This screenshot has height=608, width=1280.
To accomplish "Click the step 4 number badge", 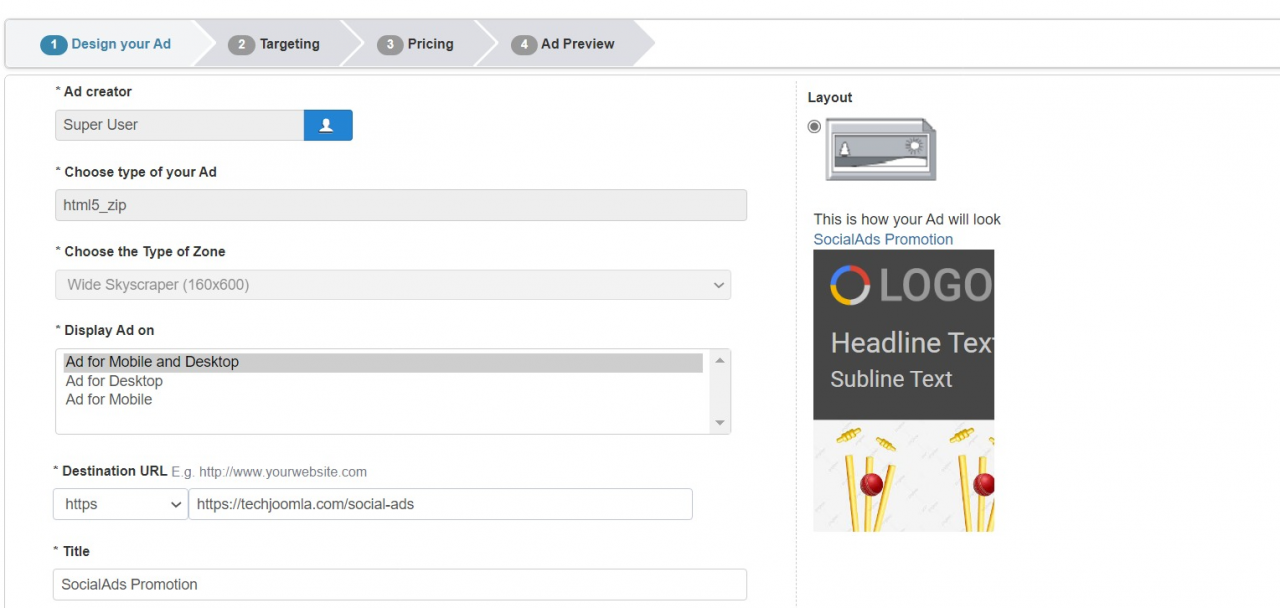I will coord(524,45).
